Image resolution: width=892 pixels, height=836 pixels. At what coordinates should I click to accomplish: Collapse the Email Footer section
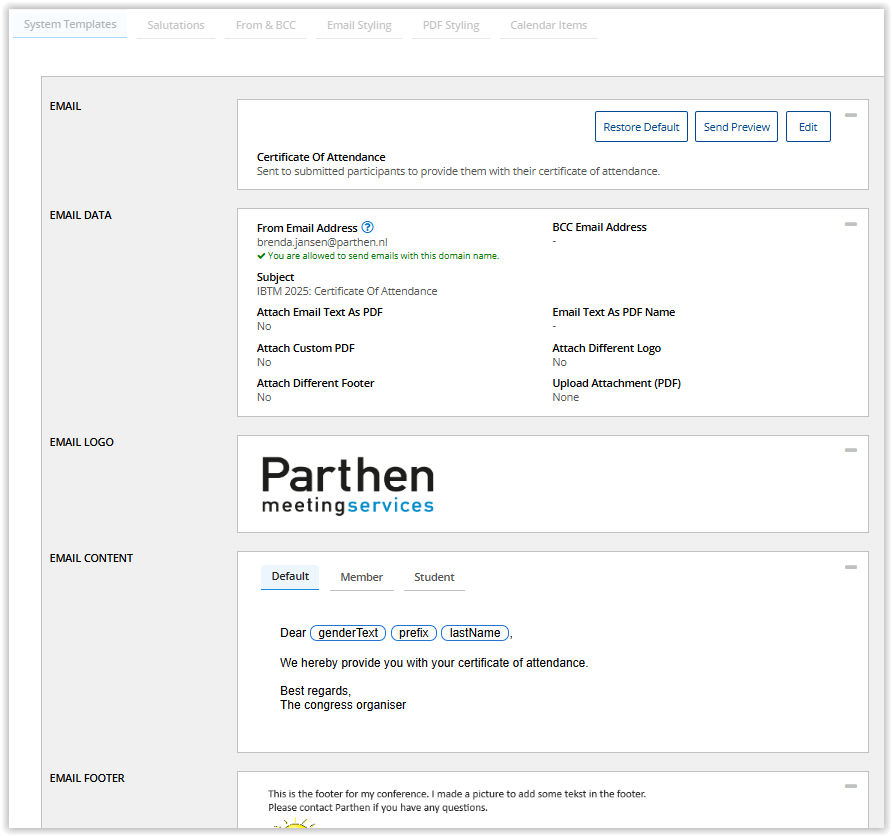point(850,787)
